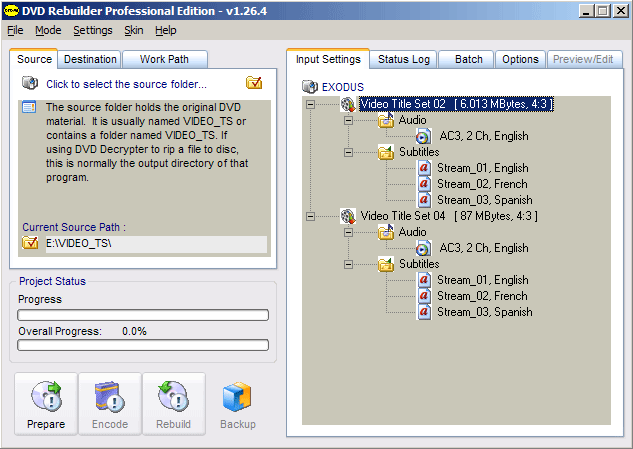The height and width of the screenshot is (449, 633).
Task: Select 'Stream_01, English' text under Title Set 04
Action: [483, 279]
